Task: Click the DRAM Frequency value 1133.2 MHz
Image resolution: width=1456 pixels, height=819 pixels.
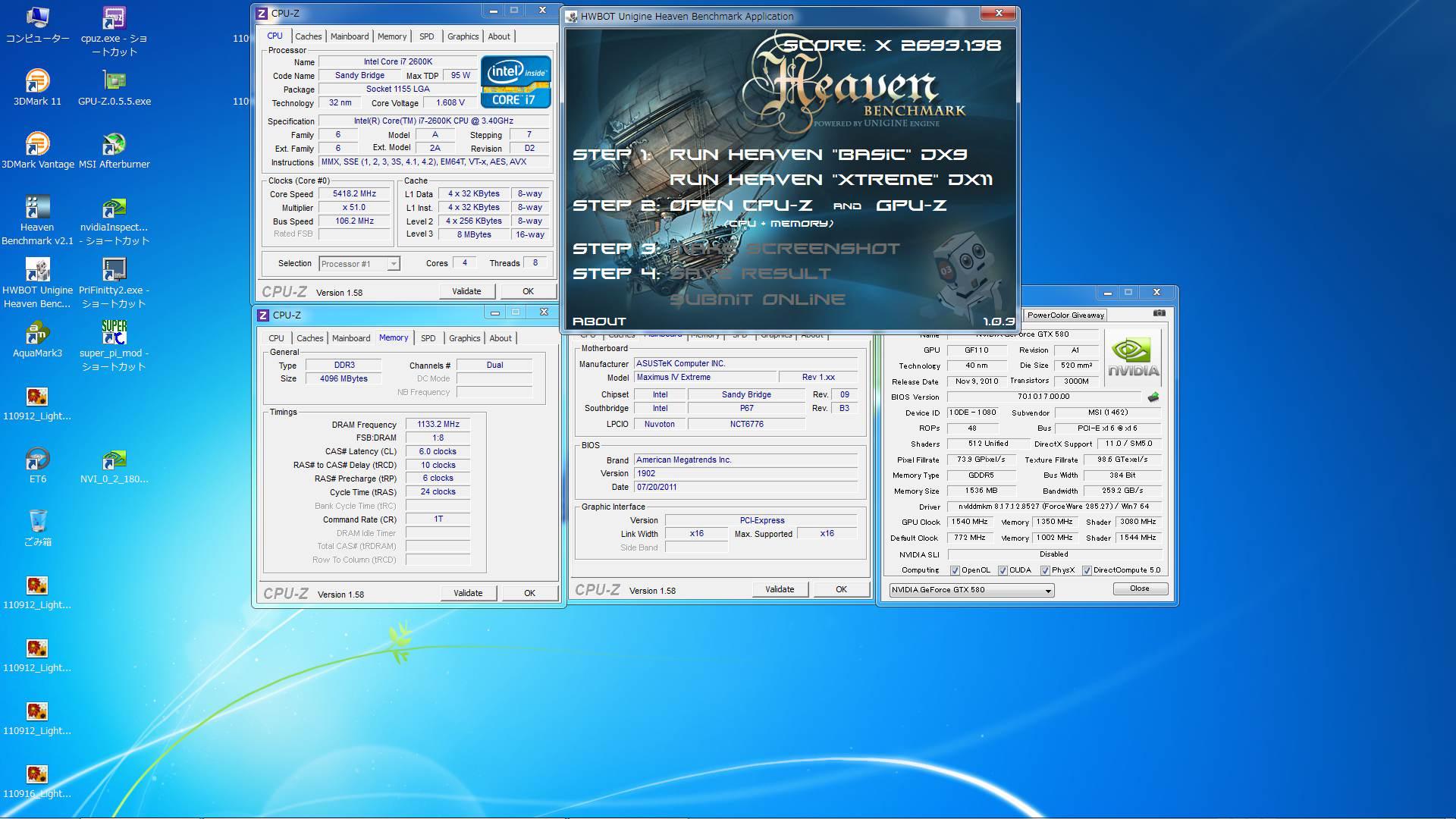Action: click(x=438, y=425)
